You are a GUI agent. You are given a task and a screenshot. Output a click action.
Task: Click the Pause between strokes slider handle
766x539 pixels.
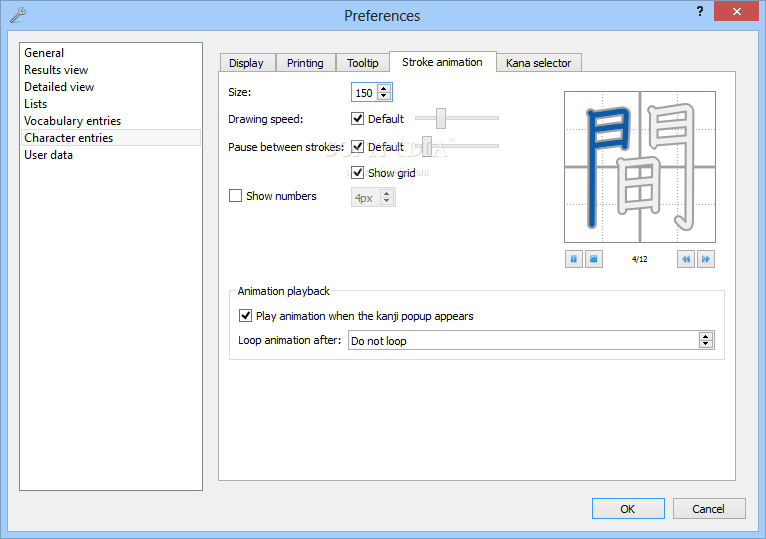(x=427, y=146)
